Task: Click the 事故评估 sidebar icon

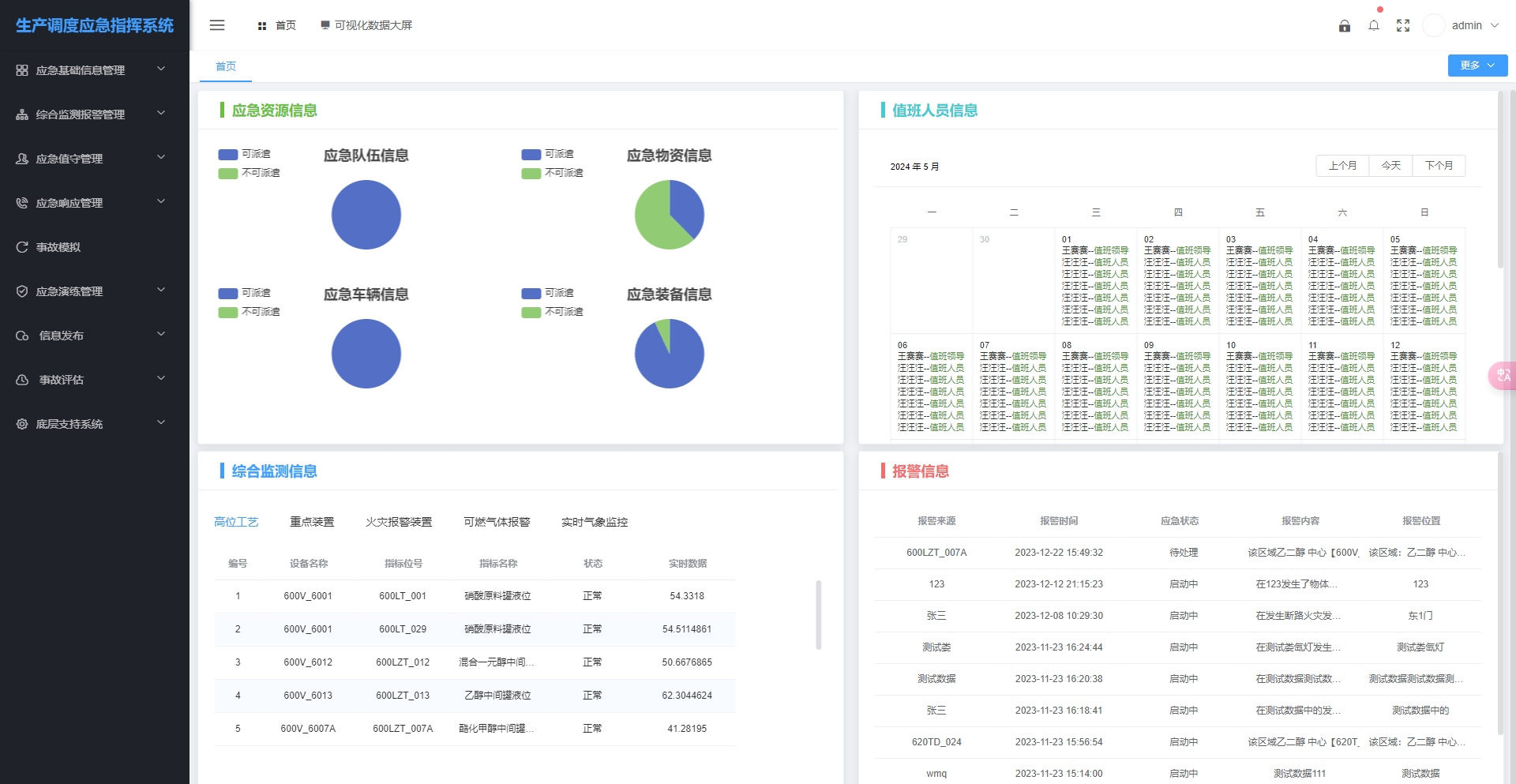Action: click(x=22, y=380)
